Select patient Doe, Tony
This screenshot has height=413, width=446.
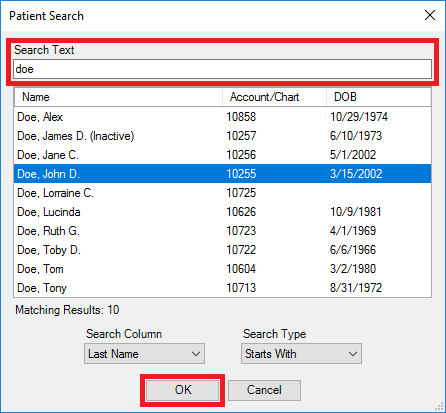222,288
